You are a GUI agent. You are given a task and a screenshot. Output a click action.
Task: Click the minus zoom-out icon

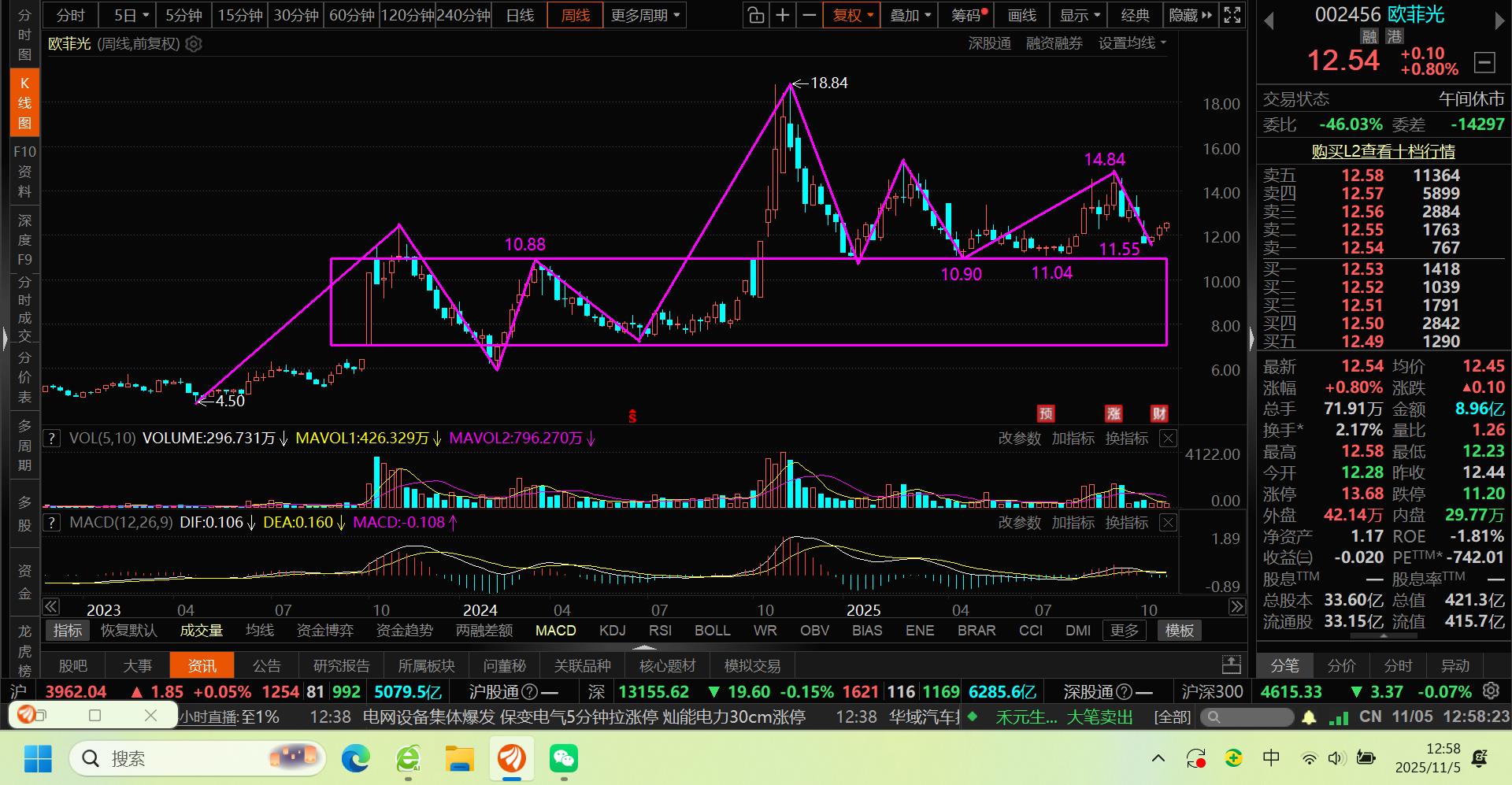click(809, 15)
